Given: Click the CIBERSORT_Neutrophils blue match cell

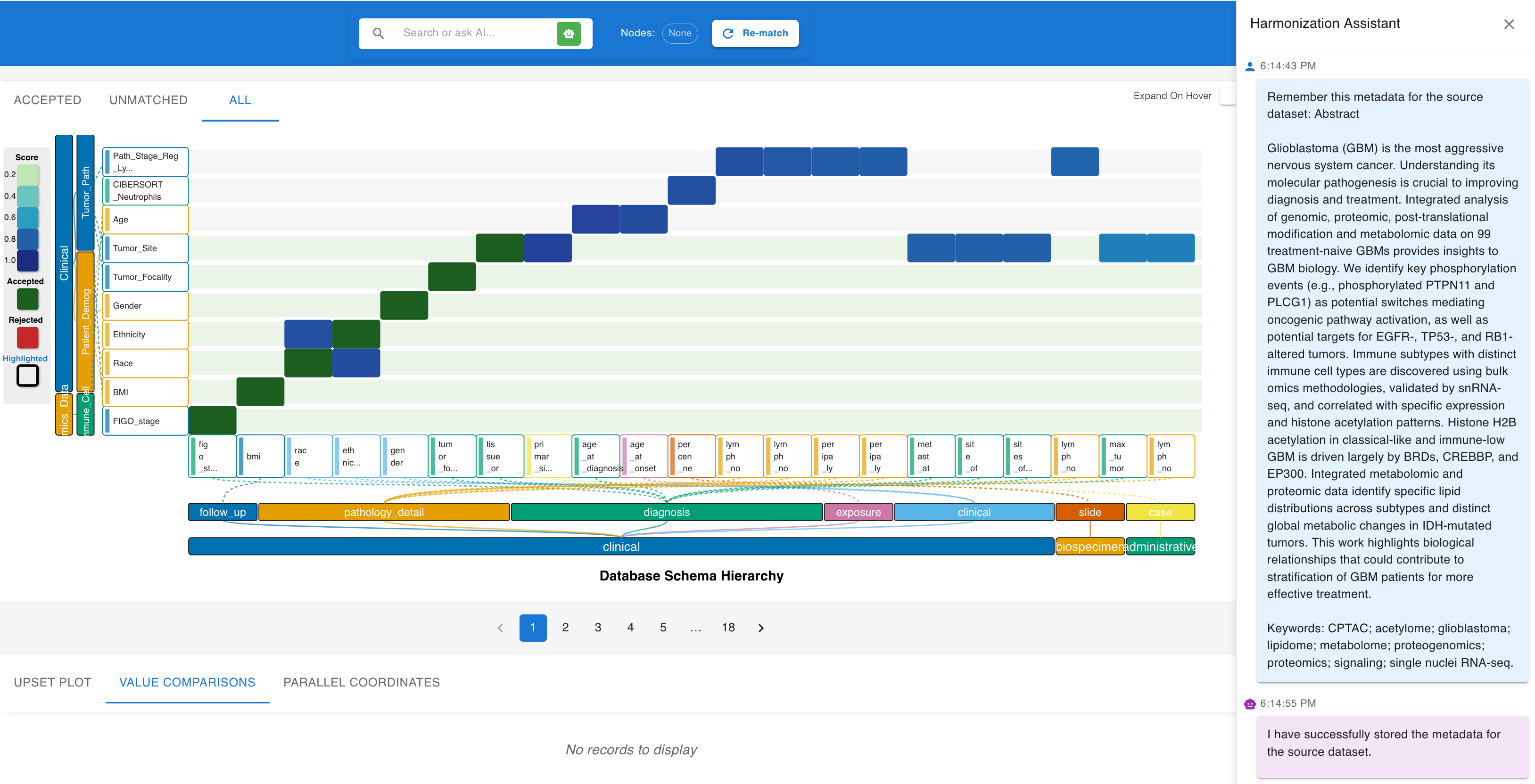Looking at the screenshot, I should [x=691, y=191].
